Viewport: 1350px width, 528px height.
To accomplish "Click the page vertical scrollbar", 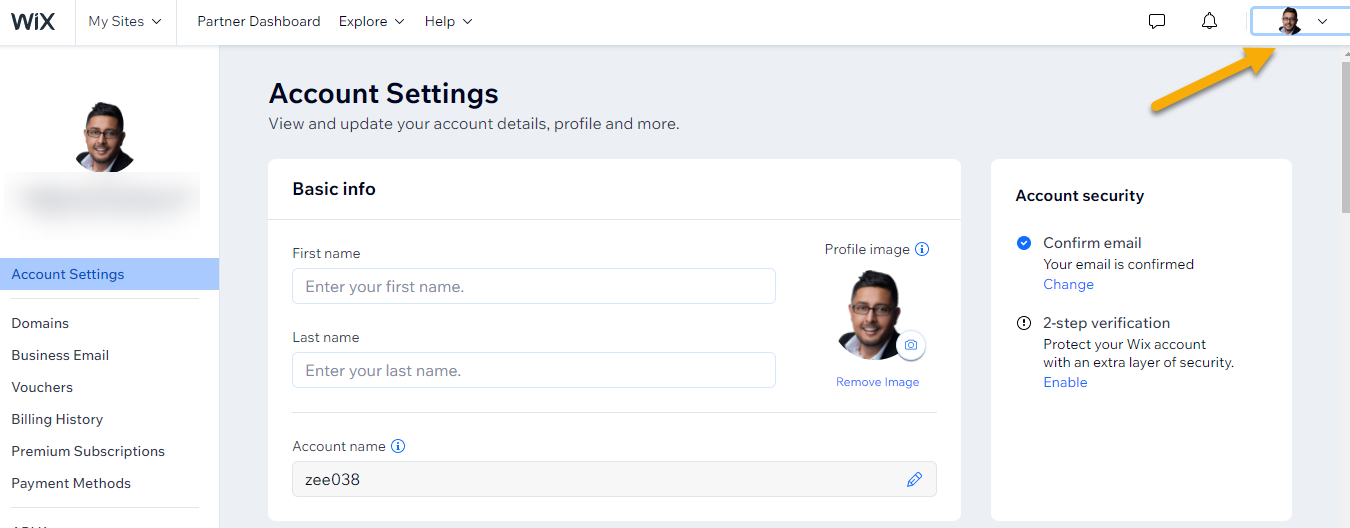I will pyautogui.click(x=1344, y=130).
